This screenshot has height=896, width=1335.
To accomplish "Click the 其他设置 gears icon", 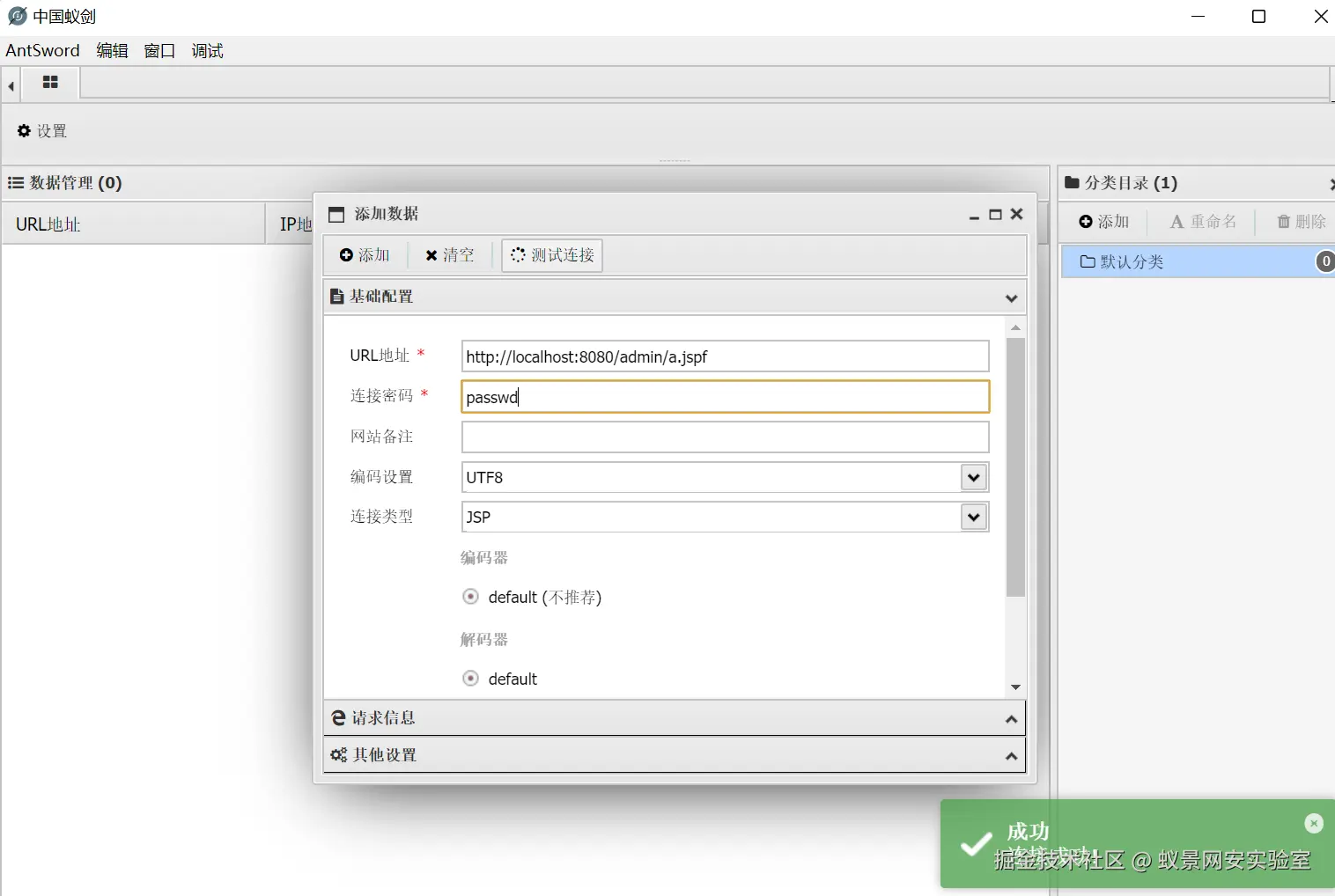I will (x=339, y=755).
